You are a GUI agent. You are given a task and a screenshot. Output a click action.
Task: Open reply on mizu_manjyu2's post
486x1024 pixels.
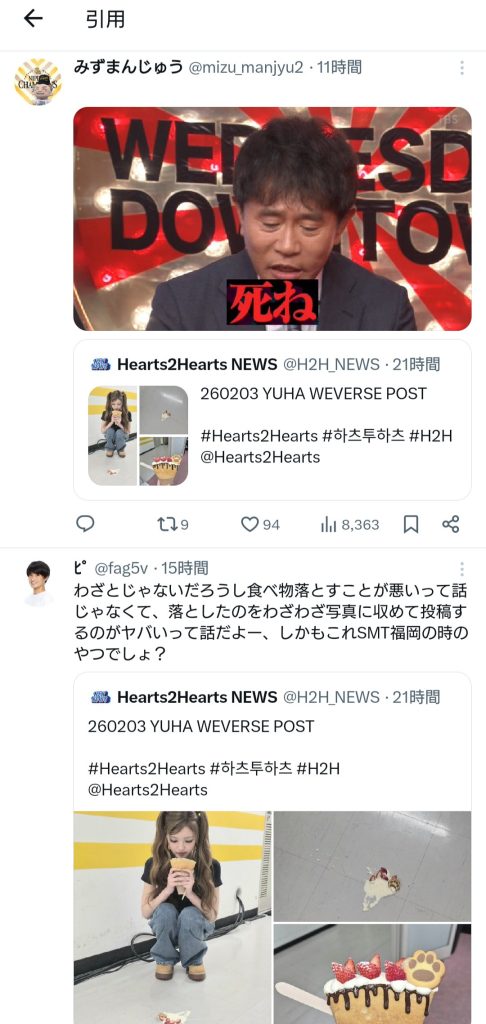coord(85,524)
